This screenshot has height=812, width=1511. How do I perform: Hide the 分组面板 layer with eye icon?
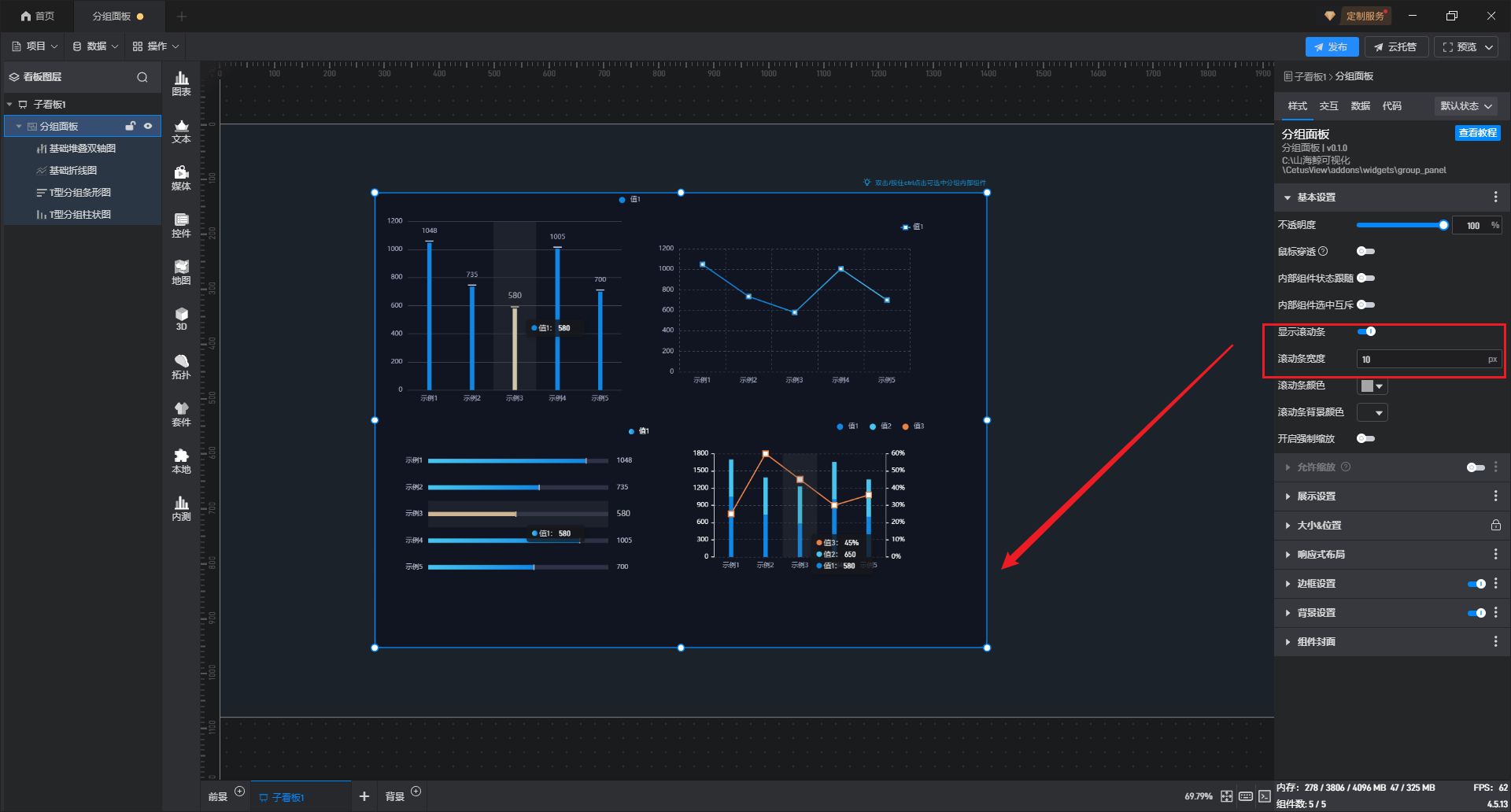coord(148,126)
